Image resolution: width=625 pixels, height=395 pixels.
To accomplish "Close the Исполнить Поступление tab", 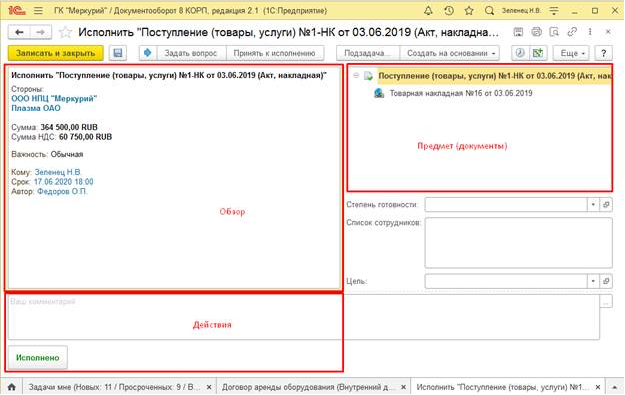I will pos(598,387).
